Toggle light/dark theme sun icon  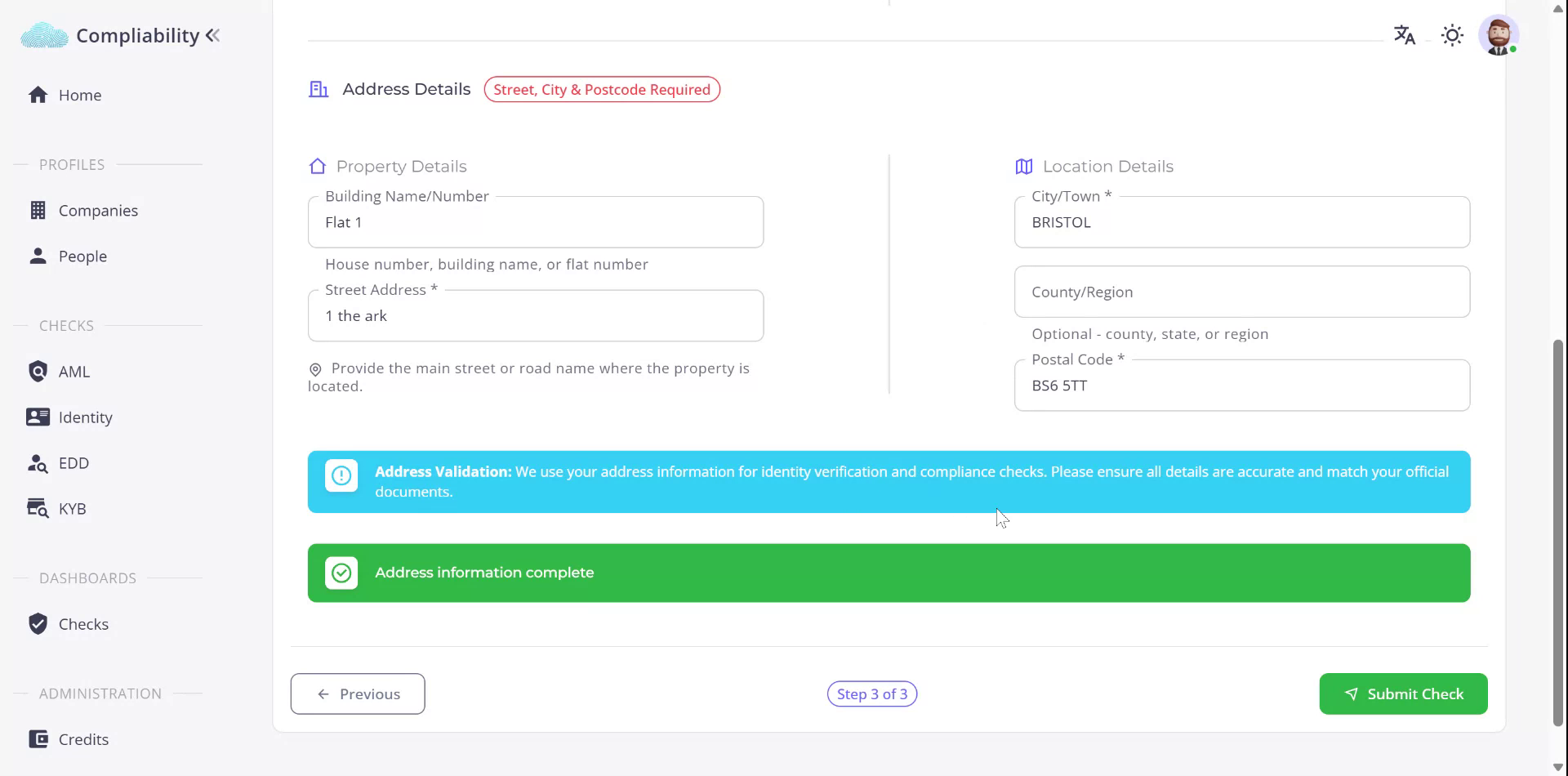tap(1452, 35)
